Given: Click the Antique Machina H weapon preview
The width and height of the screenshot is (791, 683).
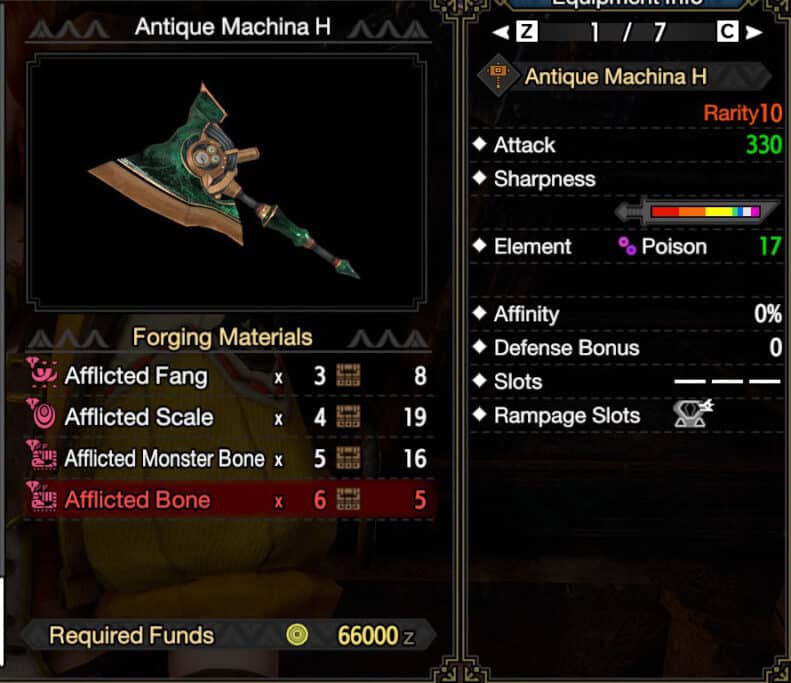Looking at the screenshot, I should point(227,182).
